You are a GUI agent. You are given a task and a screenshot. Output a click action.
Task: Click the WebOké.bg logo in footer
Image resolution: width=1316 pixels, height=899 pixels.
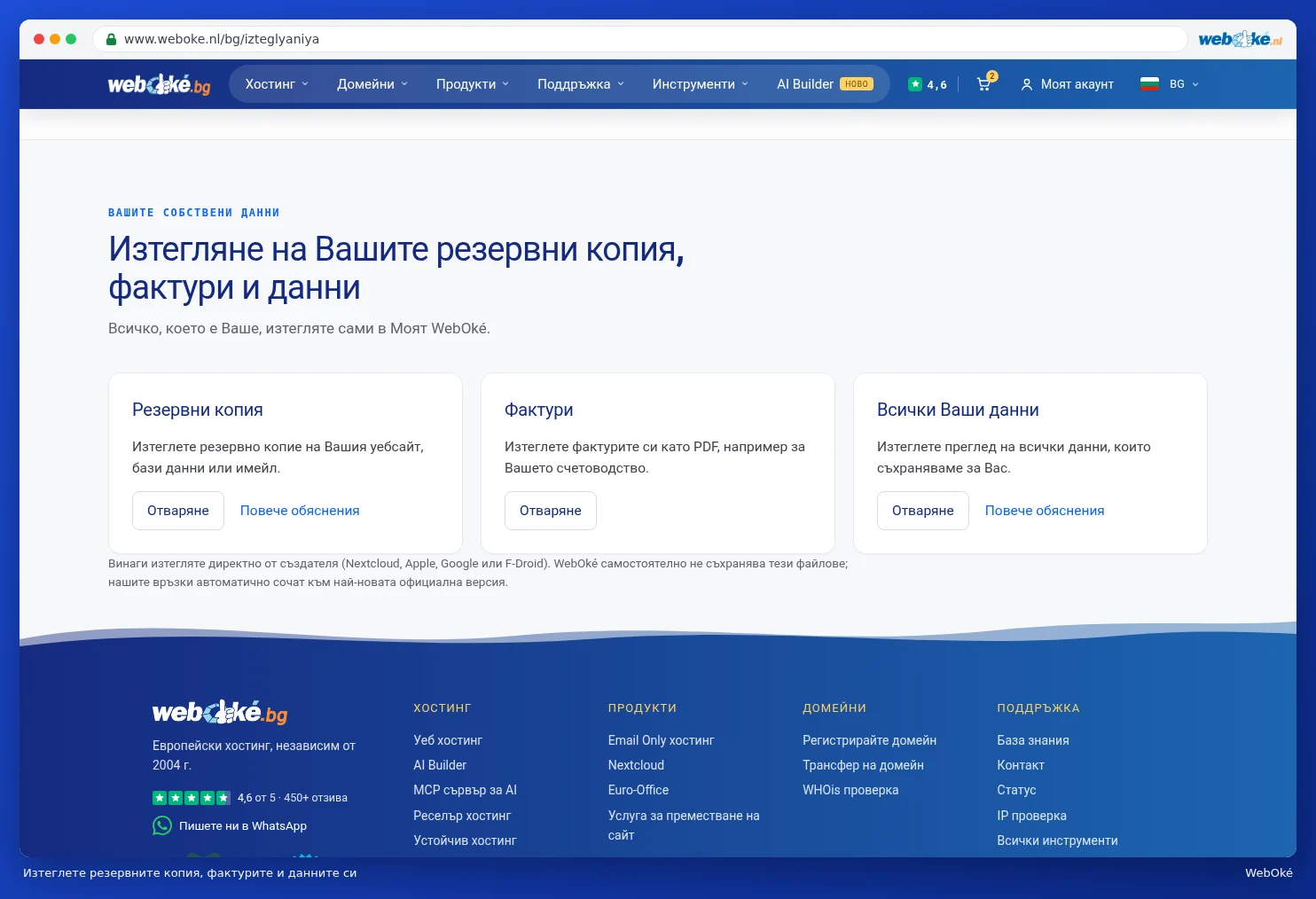(x=220, y=712)
